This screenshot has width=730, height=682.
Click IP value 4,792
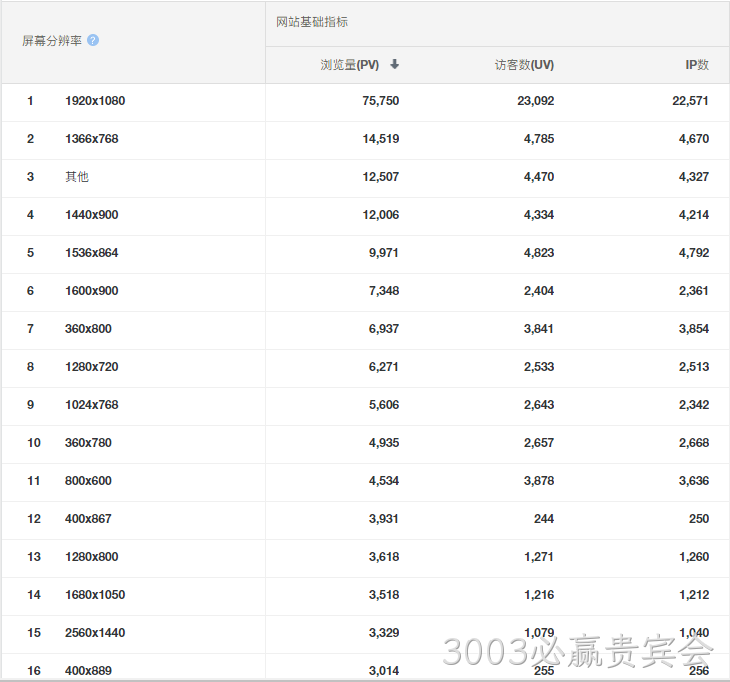[694, 253]
